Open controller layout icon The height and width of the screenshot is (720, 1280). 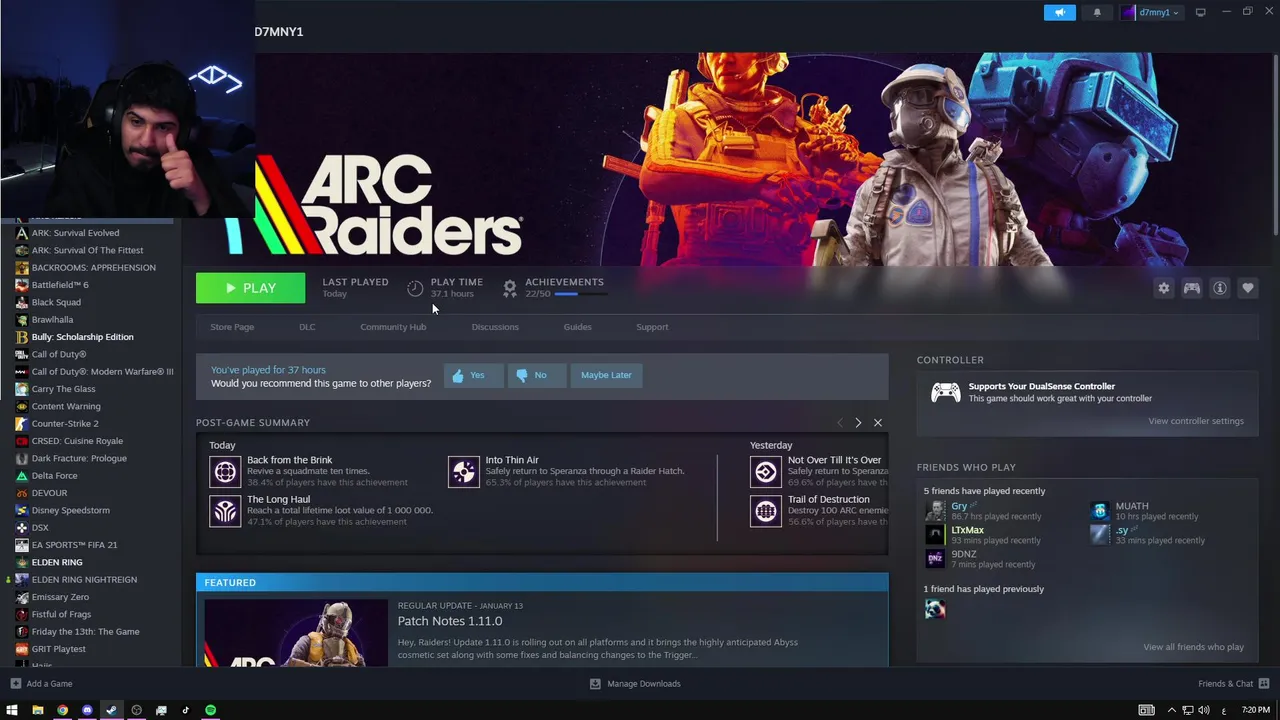(1192, 288)
